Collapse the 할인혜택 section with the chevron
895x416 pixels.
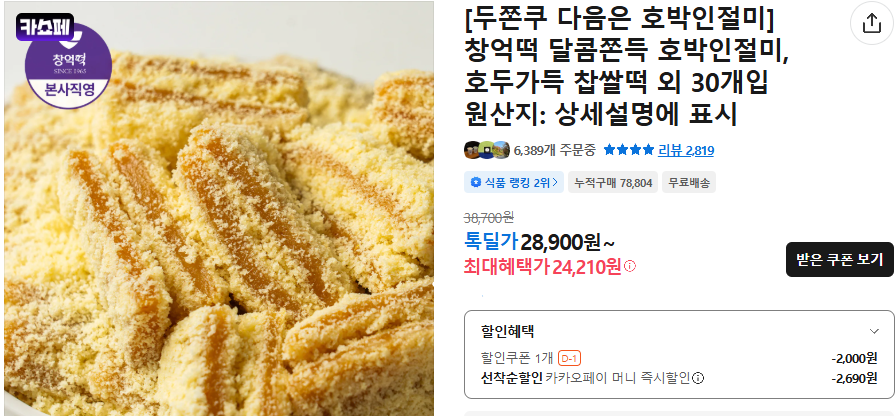click(874, 332)
